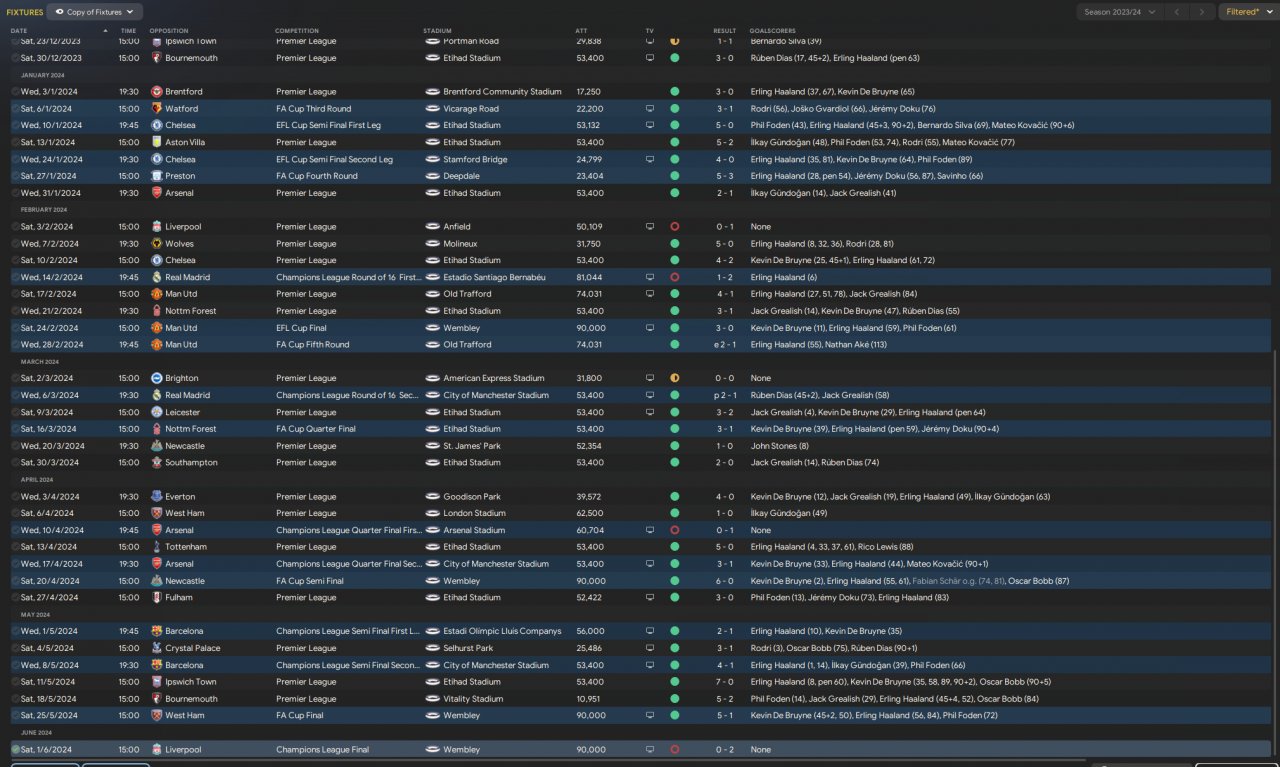
Task: Click the TV icon on the Watford row
Action: (650, 108)
